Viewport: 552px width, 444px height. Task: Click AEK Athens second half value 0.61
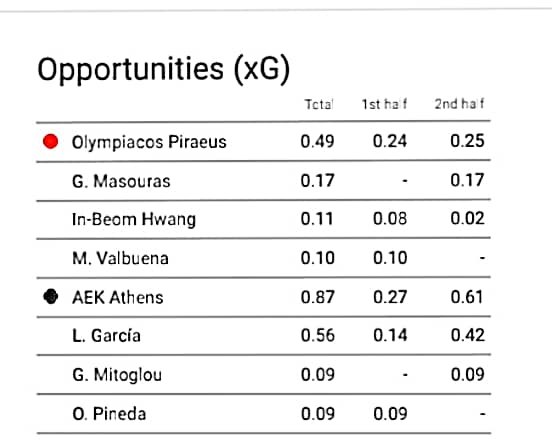tap(467, 297)
